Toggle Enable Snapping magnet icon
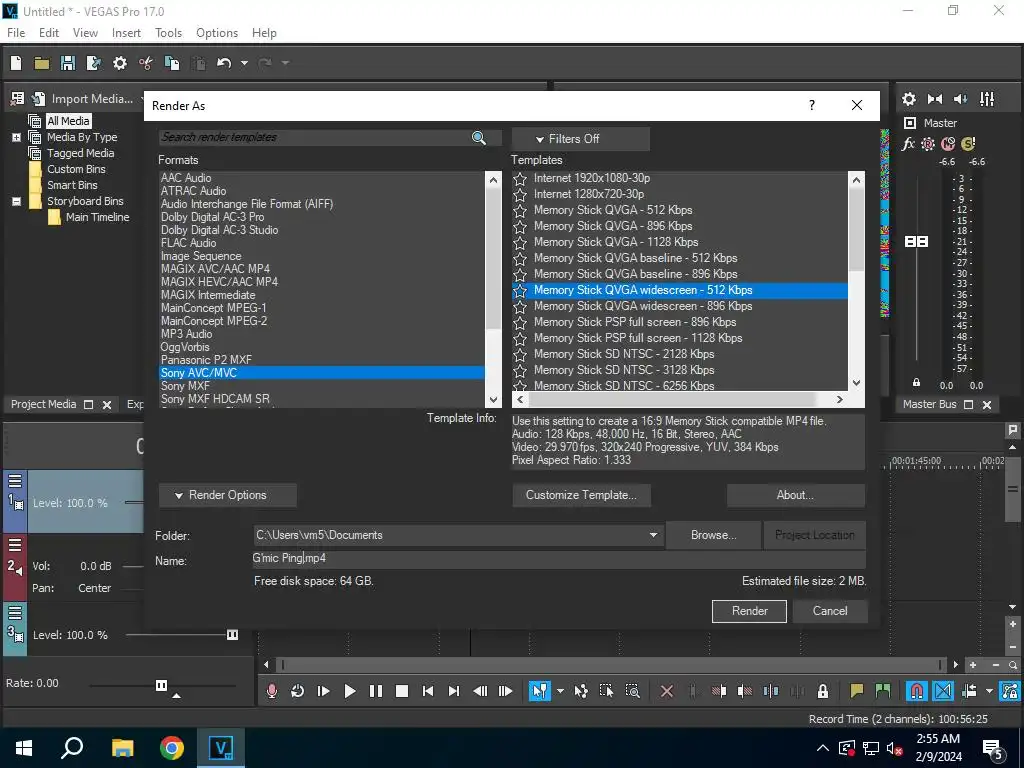Screen dimensions: 1024x768 tap(917, 691)
